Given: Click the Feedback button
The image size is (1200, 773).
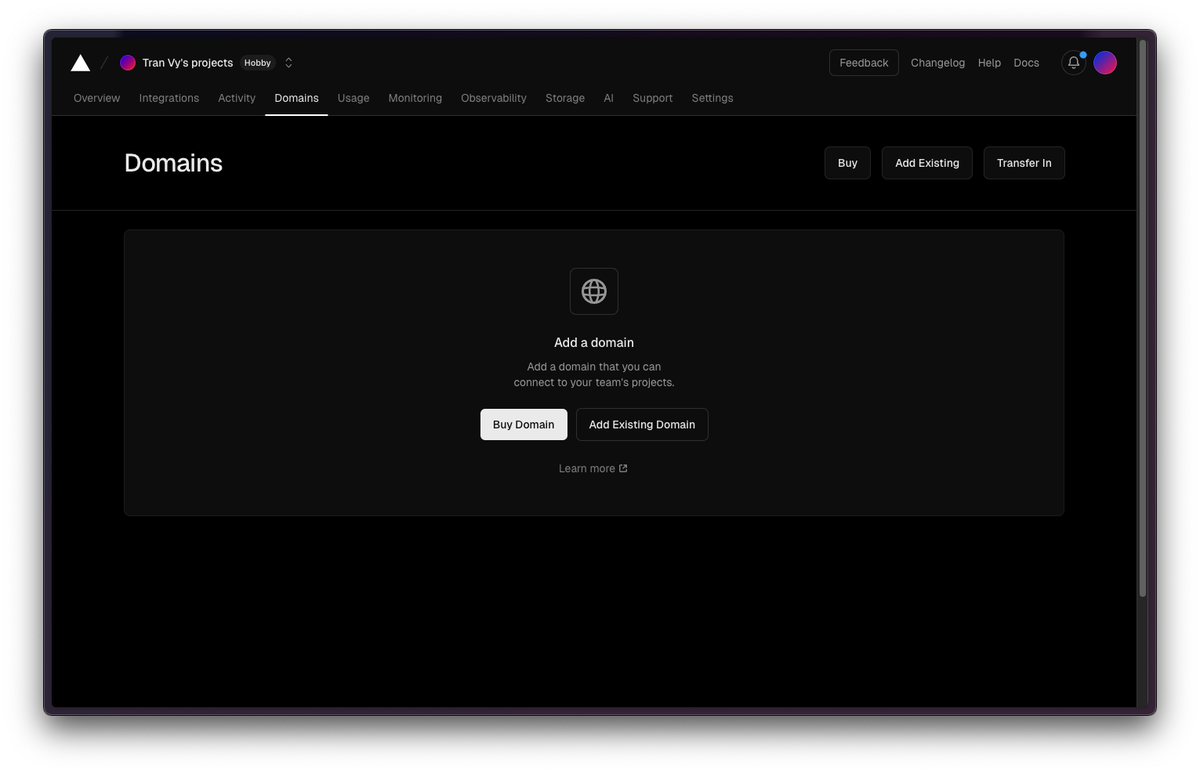Looking at the screenshot, I should (x=863, y=62).
